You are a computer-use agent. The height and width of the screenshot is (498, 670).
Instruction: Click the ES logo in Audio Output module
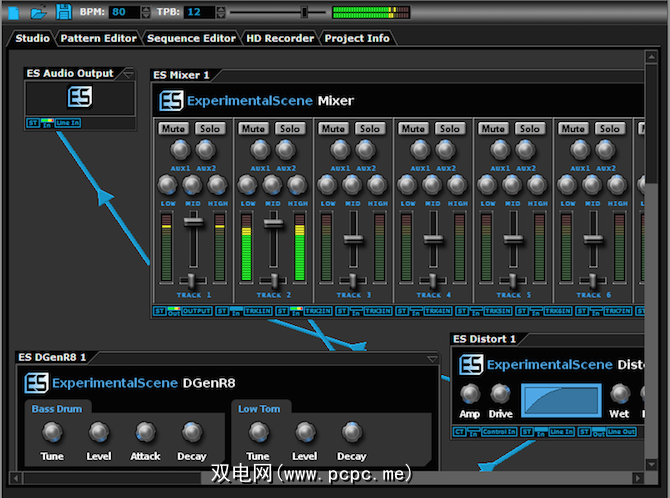pos(80,97)
